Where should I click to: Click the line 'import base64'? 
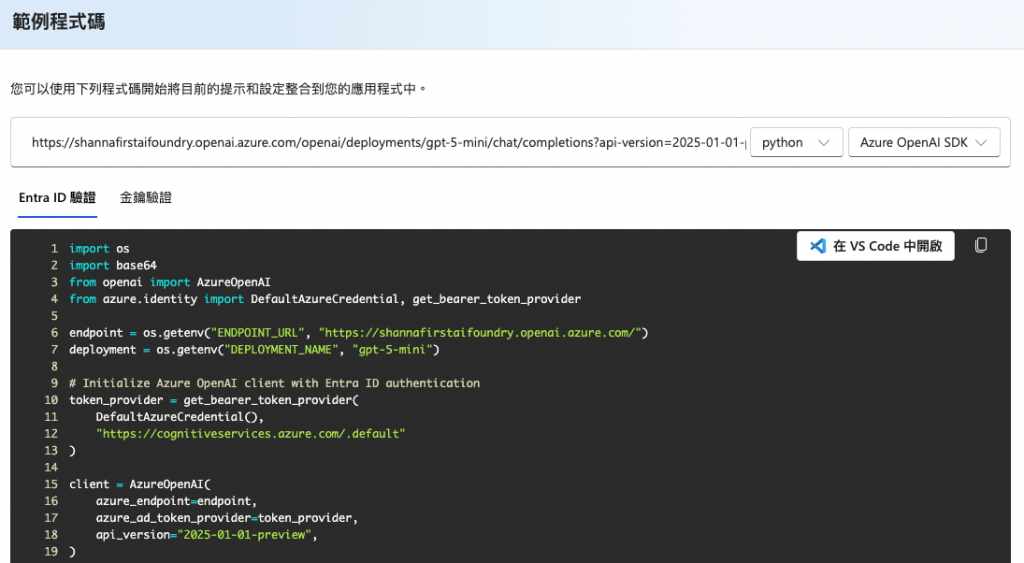click(113, 265)
